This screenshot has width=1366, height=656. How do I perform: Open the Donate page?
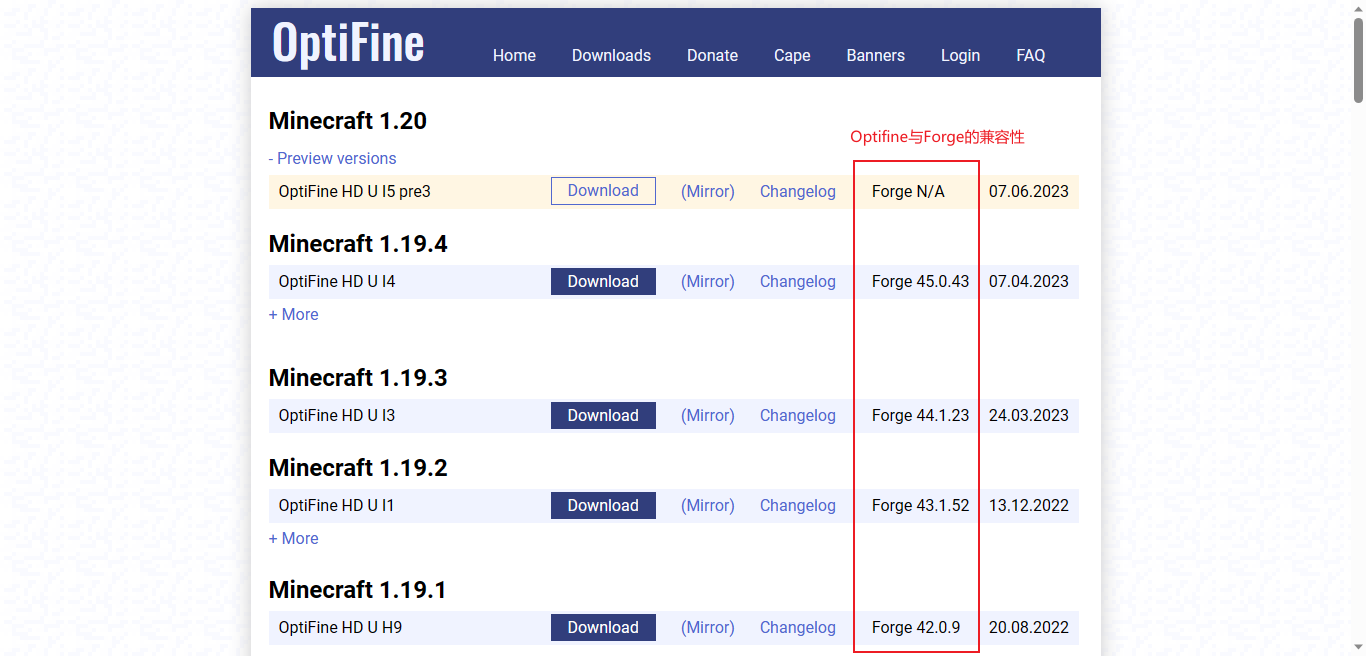tap(712, 55)
